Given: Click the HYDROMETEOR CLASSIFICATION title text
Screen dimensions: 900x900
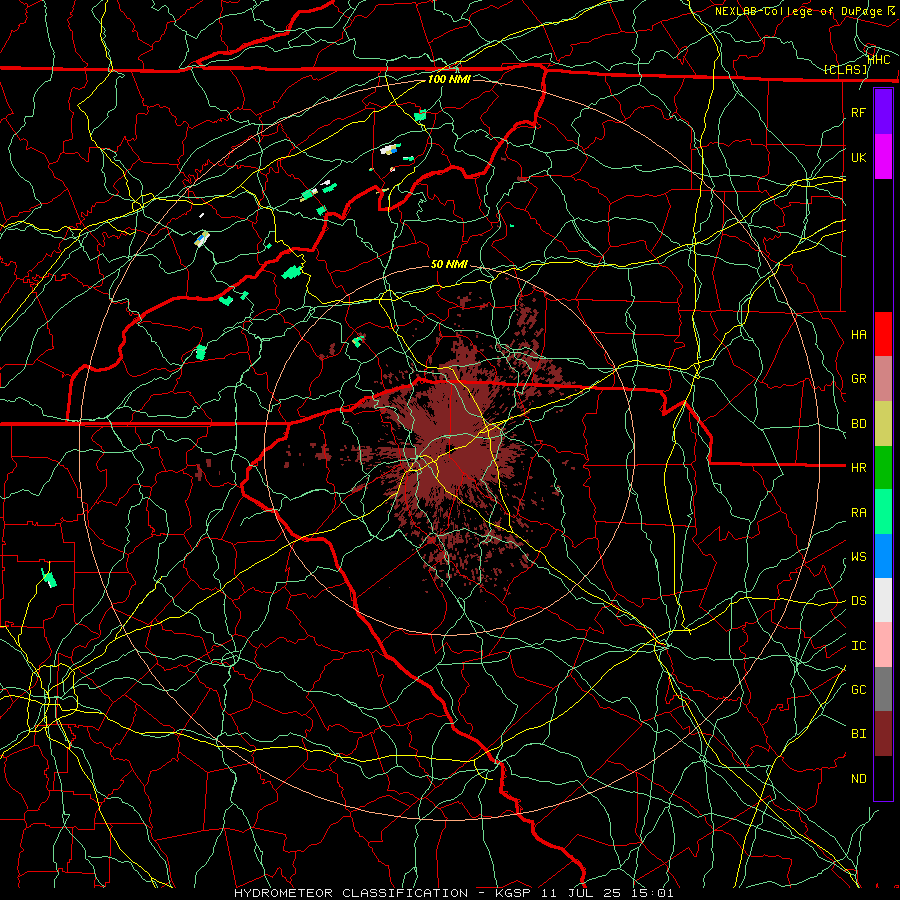Looking at the screenshot, I should pyautogui.click(x=351, y=893).
